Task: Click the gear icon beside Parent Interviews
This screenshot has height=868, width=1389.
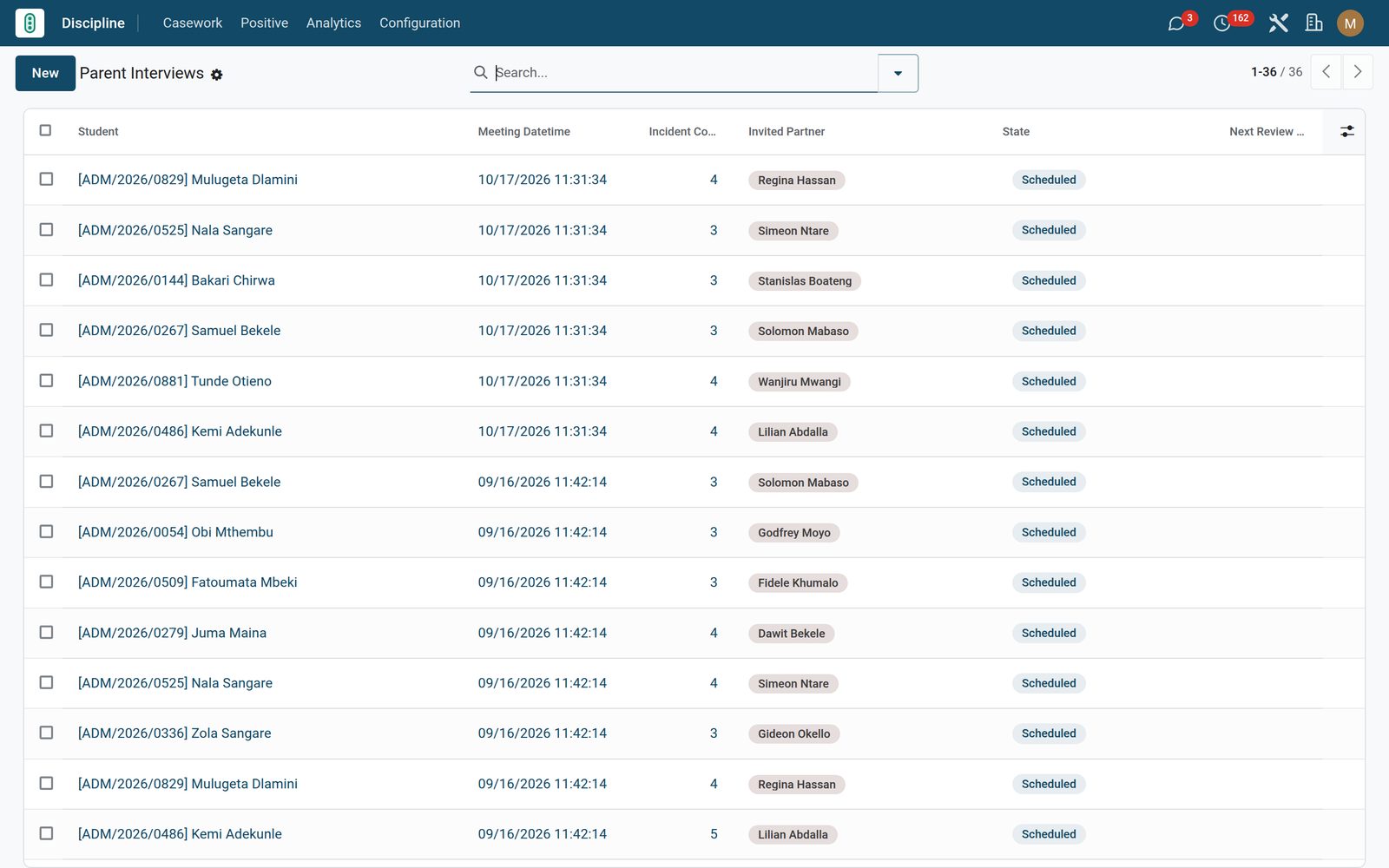Action: pyautogui.click(x=217, y=75)
